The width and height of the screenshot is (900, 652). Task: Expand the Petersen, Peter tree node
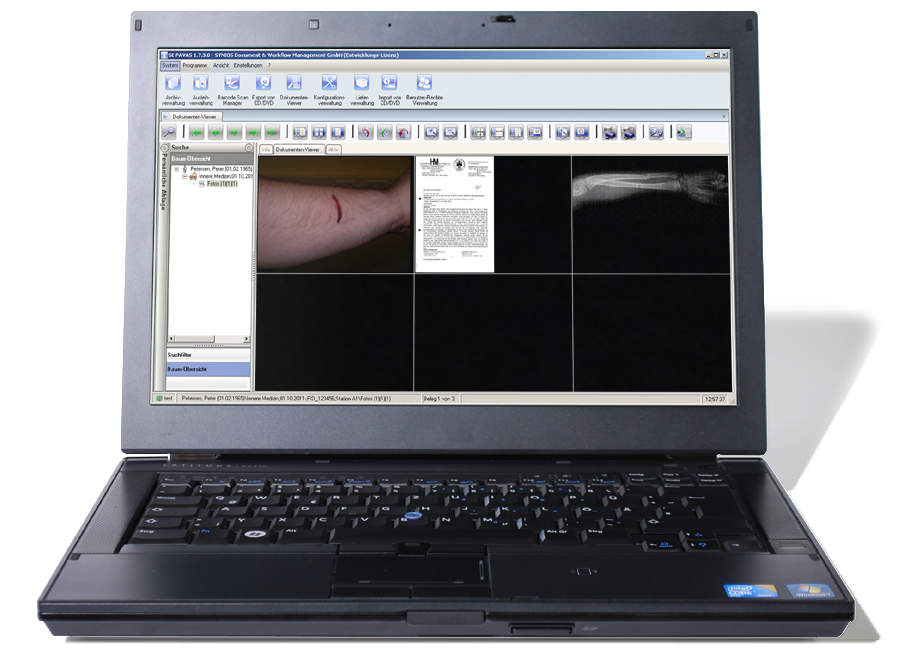tap(177, 169)
